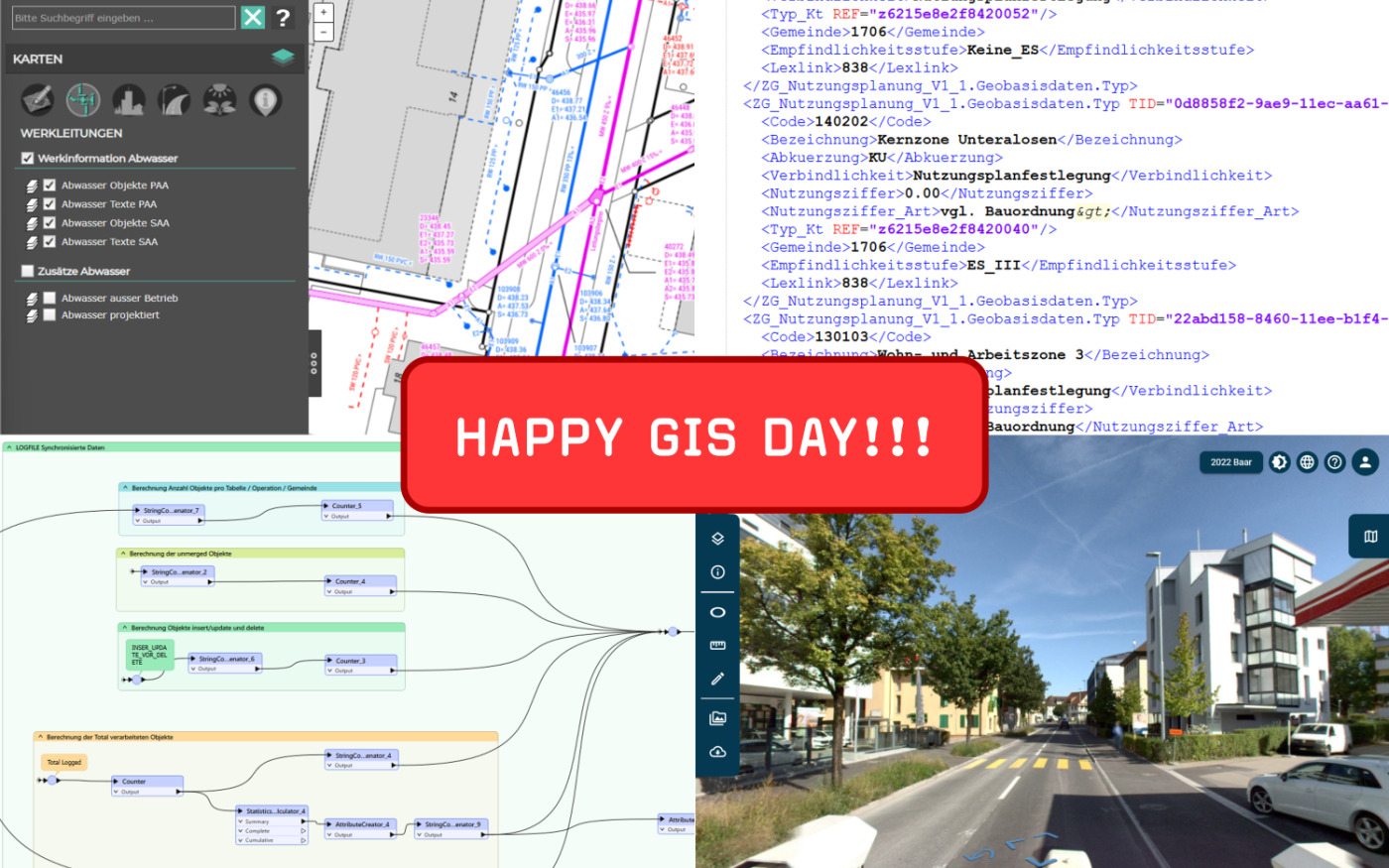Click the question mark help button
The height and width of the screenshot is (868, 1389).
coord(283,18)
